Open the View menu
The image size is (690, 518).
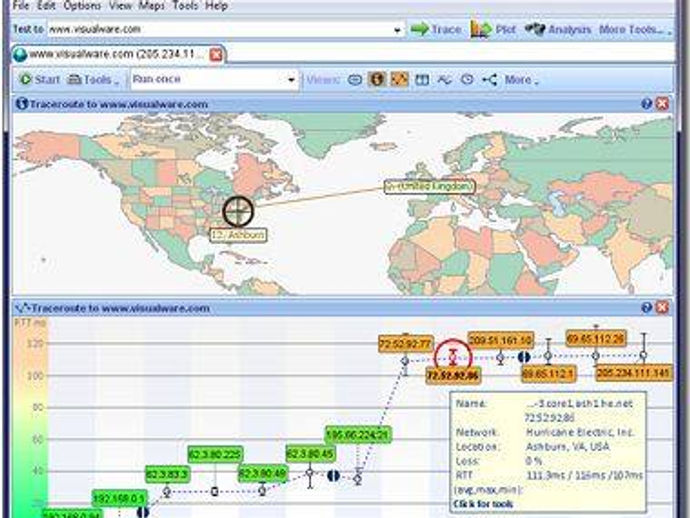pyautogui.click(x=120, y=6)
